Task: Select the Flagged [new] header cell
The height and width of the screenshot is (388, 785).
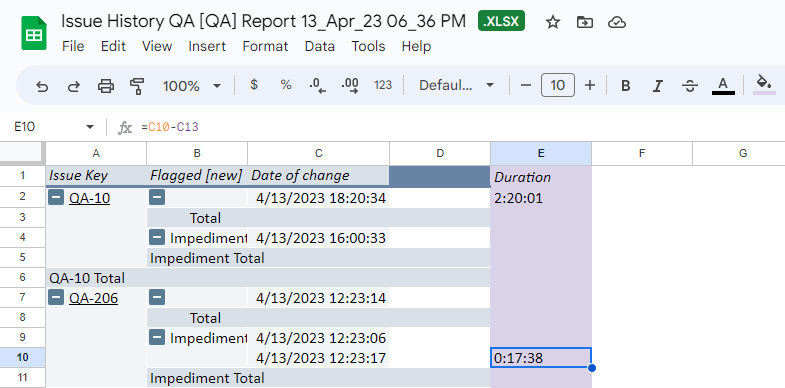Action: tap(197, 176)
